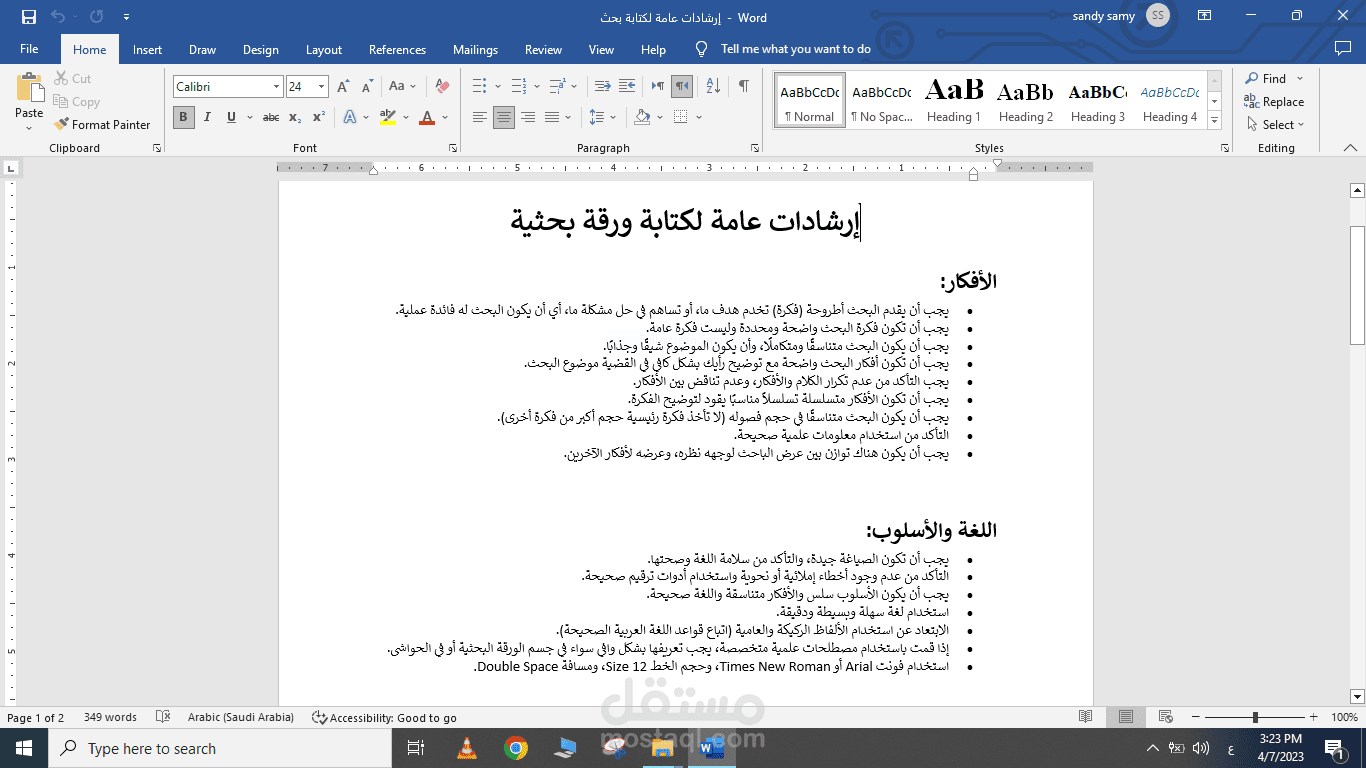
Task: Toggle Underline formatting
Action: (x=231, y=117)
